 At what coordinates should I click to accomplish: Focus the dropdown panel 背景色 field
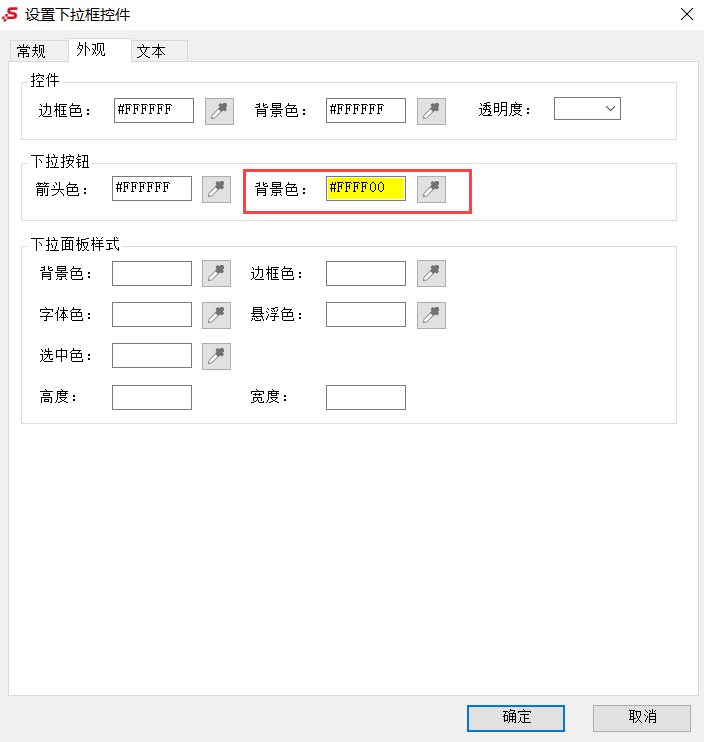point(152,274)
